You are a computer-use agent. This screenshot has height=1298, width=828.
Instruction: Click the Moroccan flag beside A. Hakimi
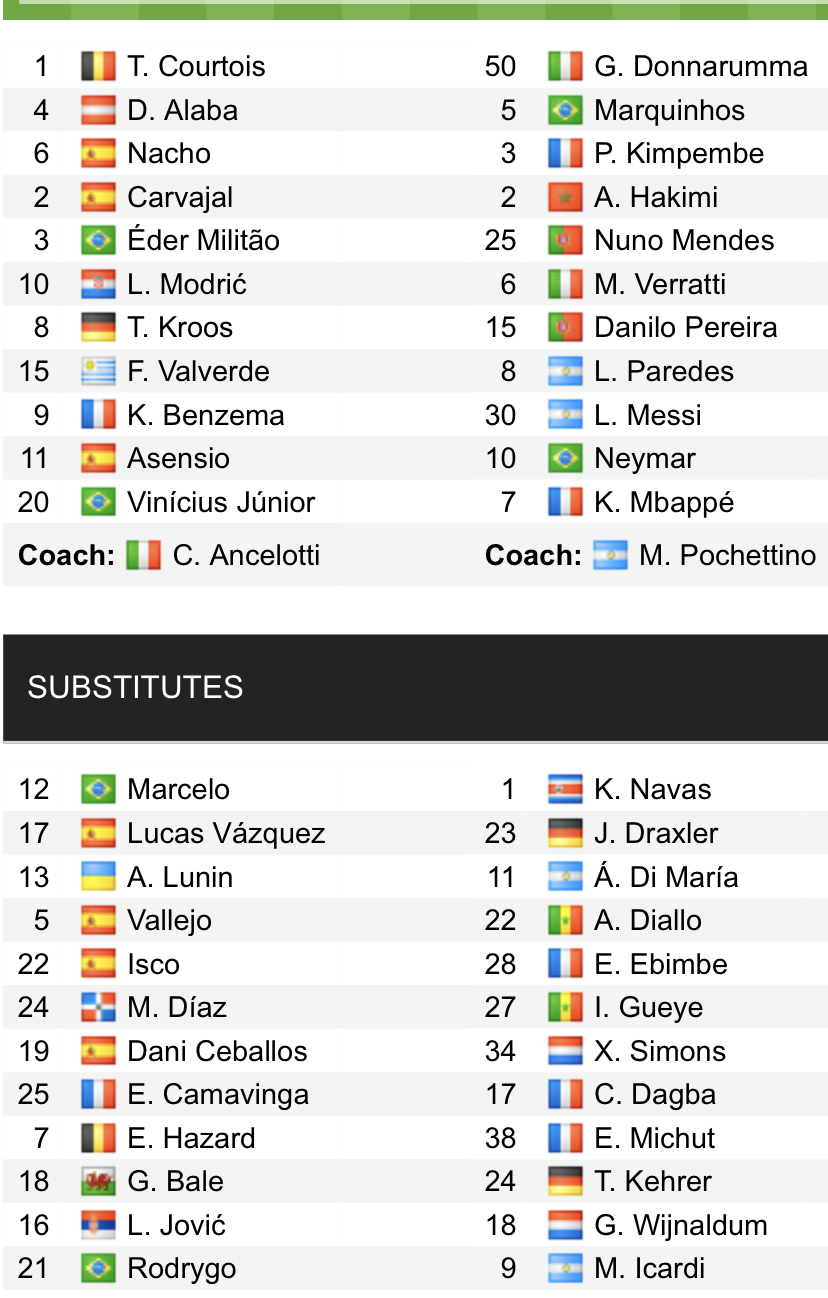pos(565,198)
